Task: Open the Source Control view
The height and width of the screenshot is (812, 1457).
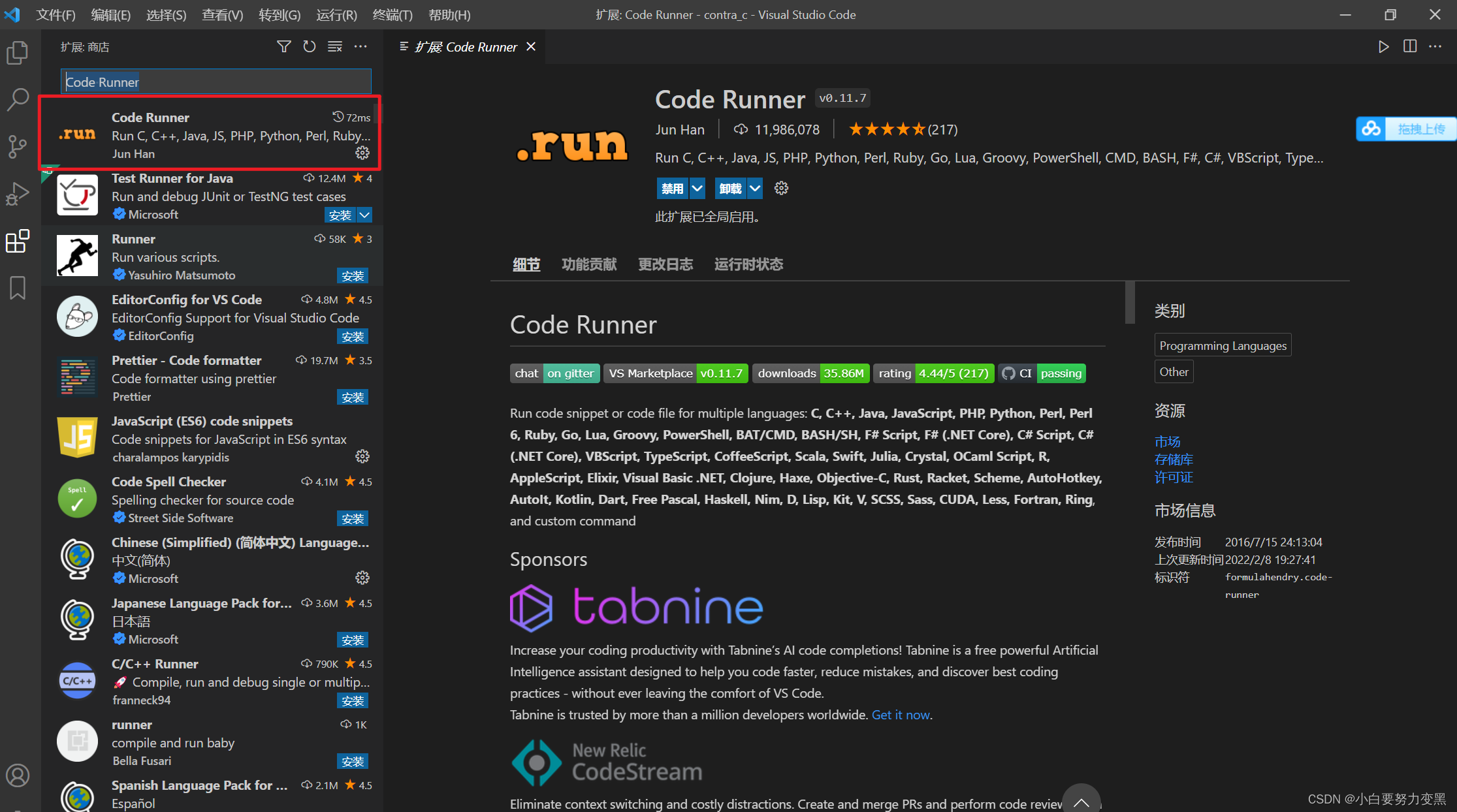Action: pyautogui.click(x=18, y=146)
